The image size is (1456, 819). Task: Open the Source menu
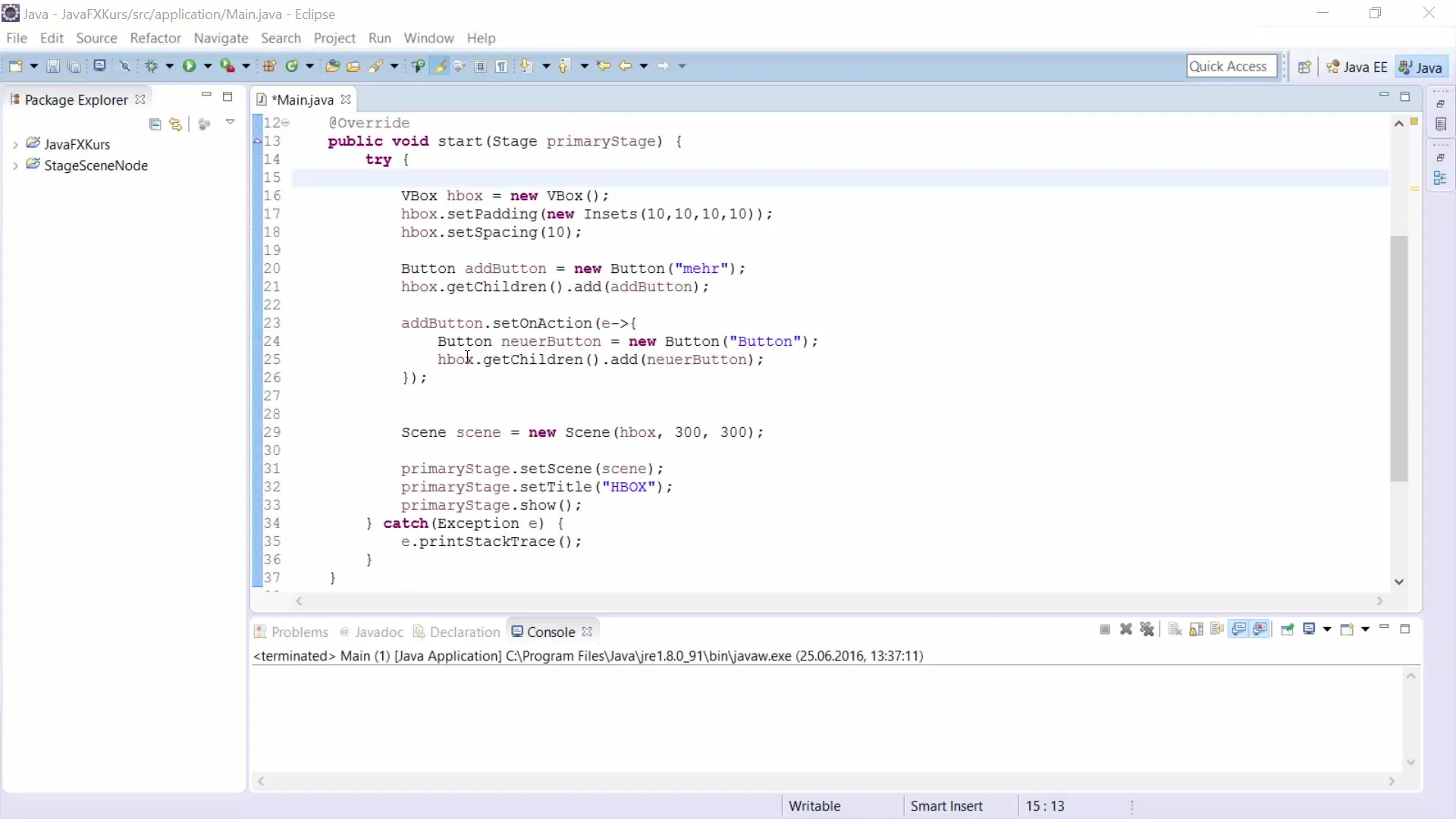point(96,38)
